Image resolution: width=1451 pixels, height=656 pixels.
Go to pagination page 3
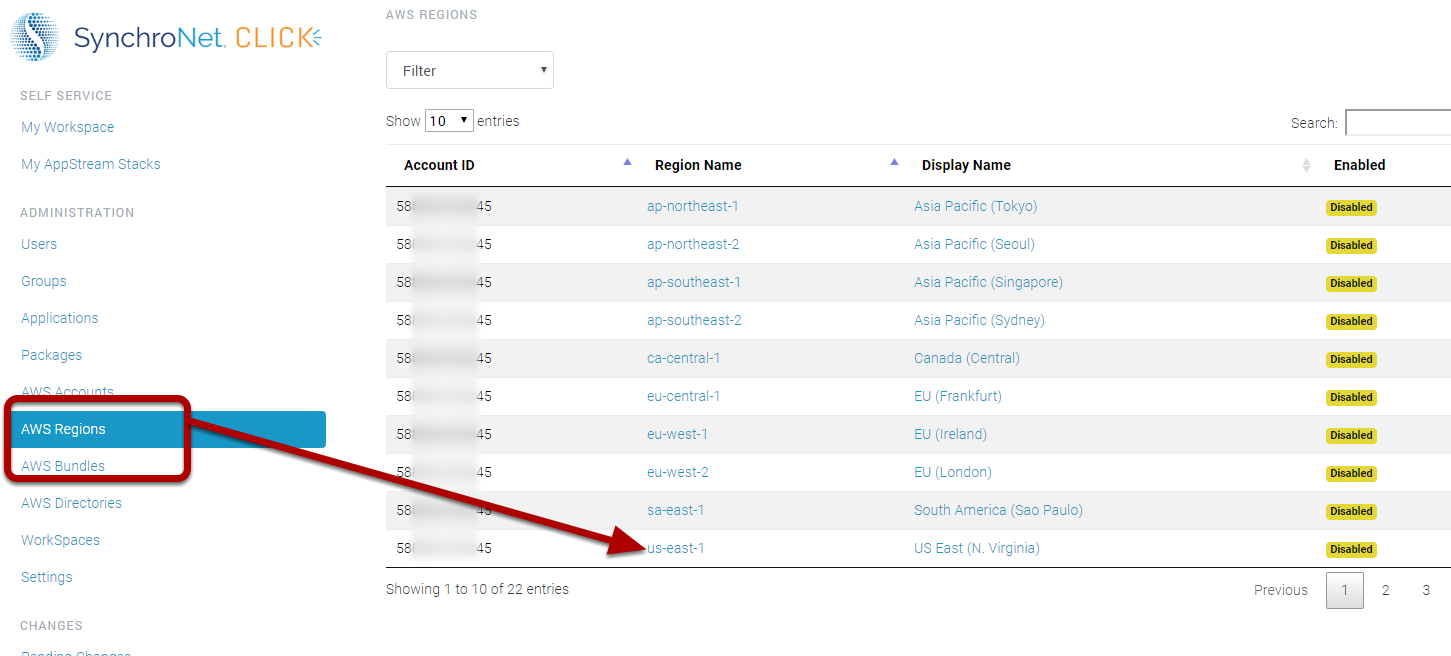(1426, 590)
